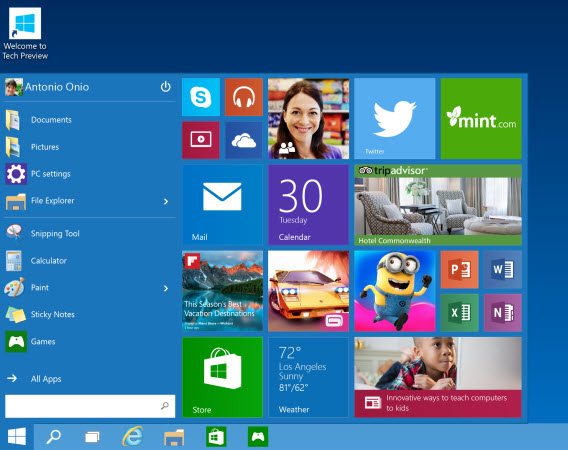Expand the File Explorer jump list arrow
Image resolution: width=568 pixels, height=450 pixels.
[x=166, y=201]
